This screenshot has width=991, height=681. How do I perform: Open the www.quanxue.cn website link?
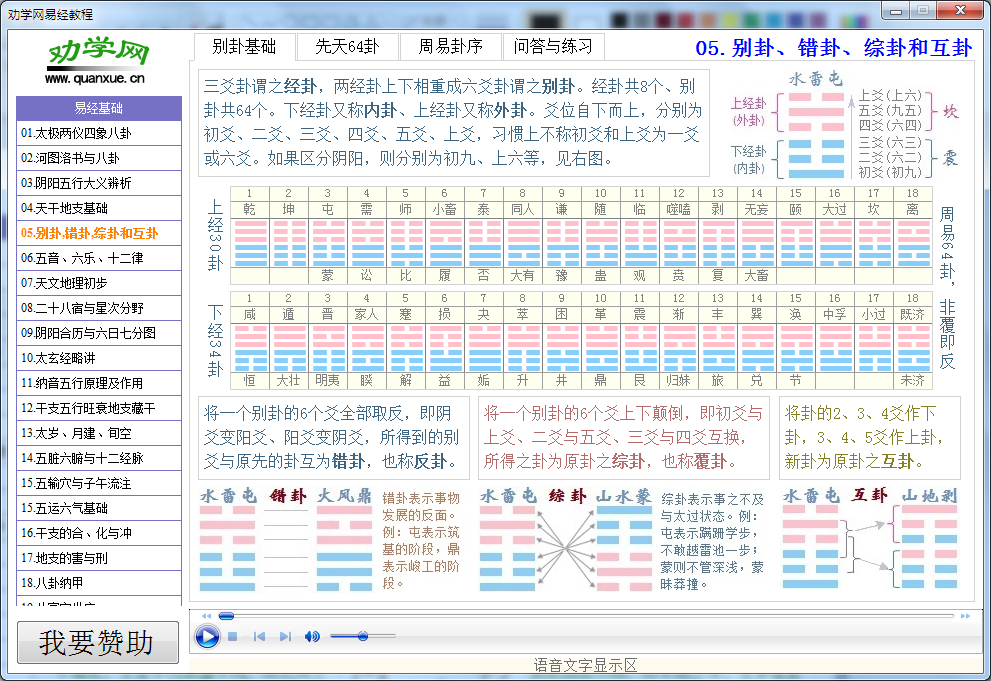point(97,79)
